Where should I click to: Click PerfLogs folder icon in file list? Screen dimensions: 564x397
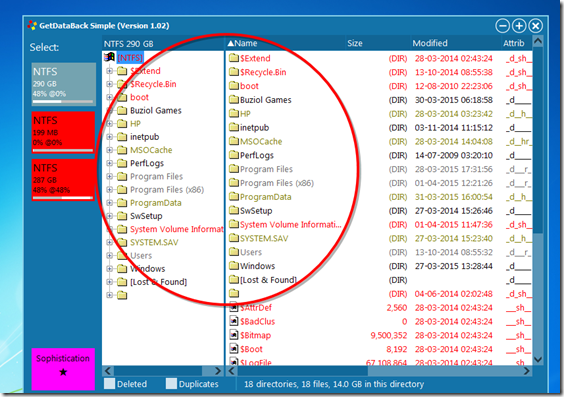(234, 155)
